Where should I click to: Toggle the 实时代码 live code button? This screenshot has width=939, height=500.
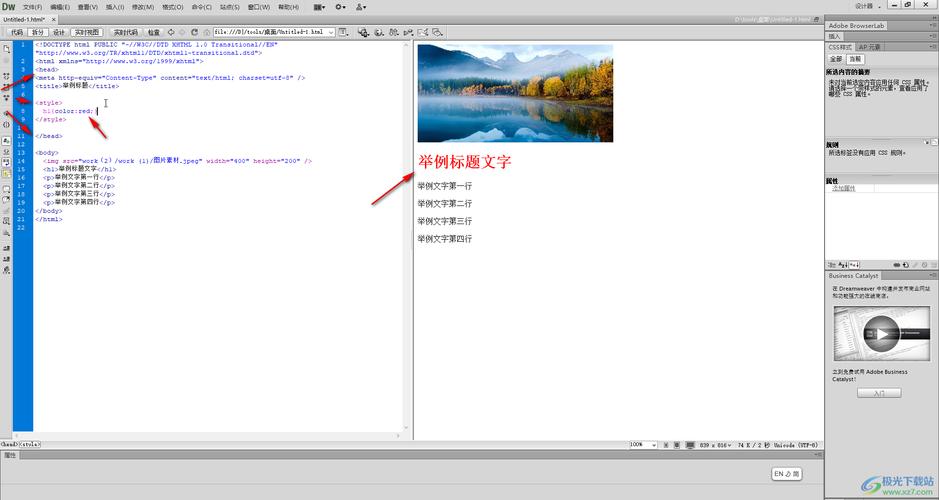[x=125, y=32]
